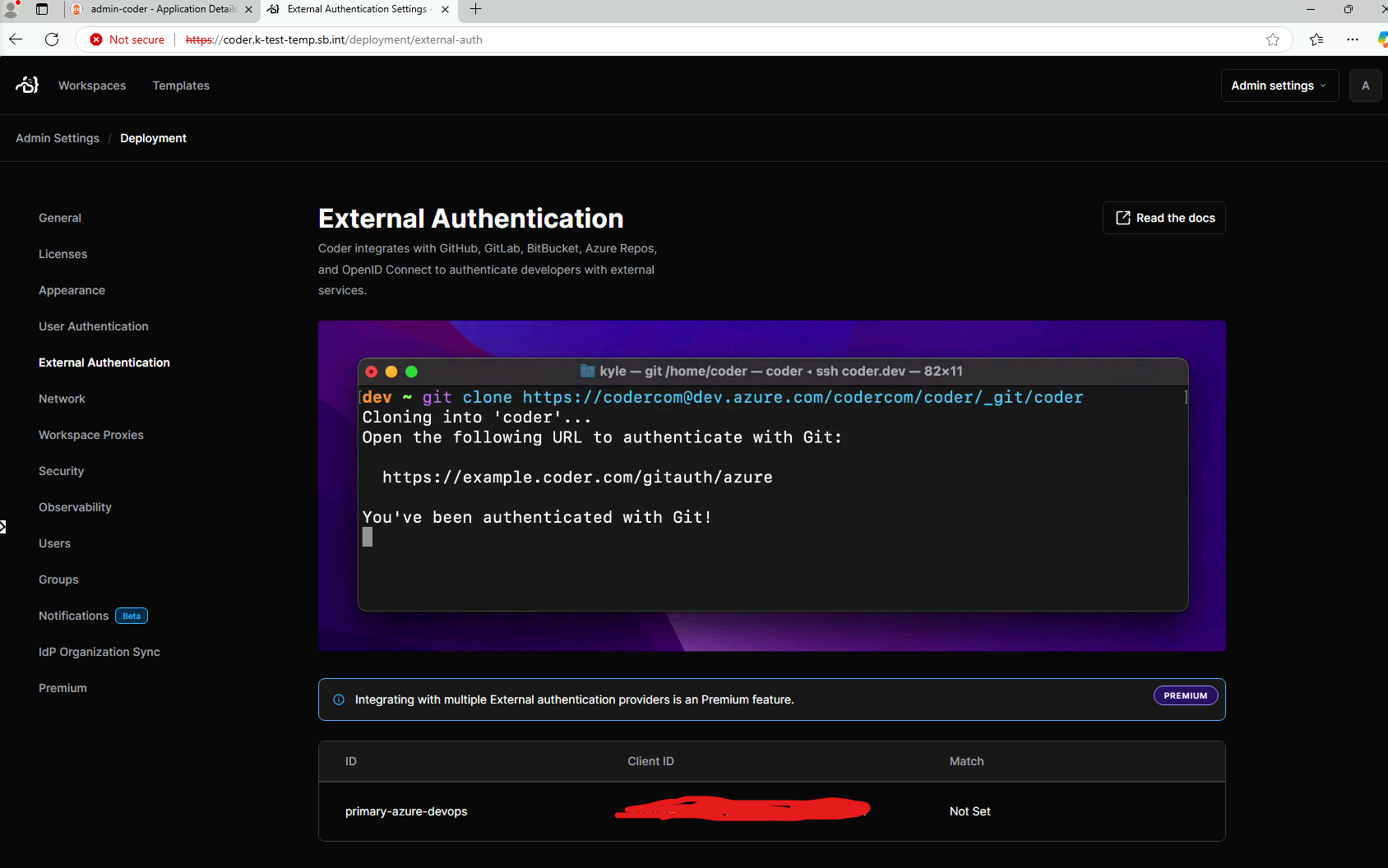Viewport: 1388px width, 868px height.
Task: Click the Read the docs button
Action: pyautogui.click(x=1164, y=217)
